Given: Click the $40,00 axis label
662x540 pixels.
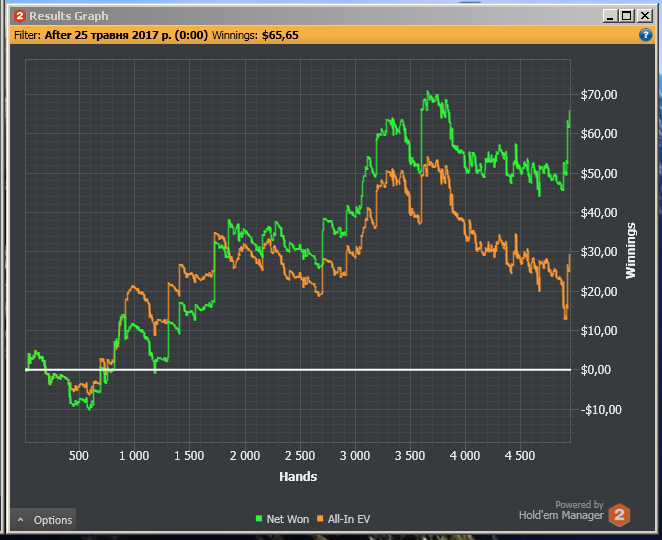Looking at the screenshot, I should coord(599,213).
